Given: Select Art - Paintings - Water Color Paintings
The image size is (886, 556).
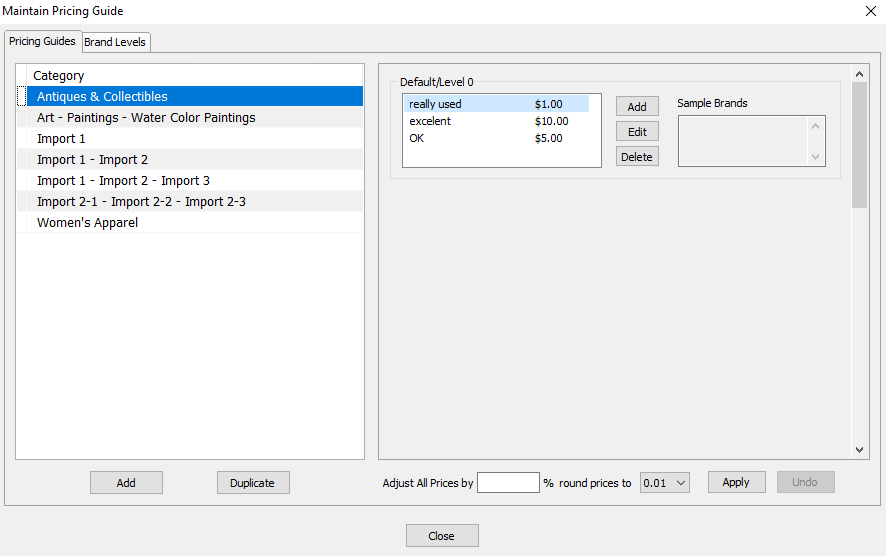Looking at the screenshot, I should point(195,118).
